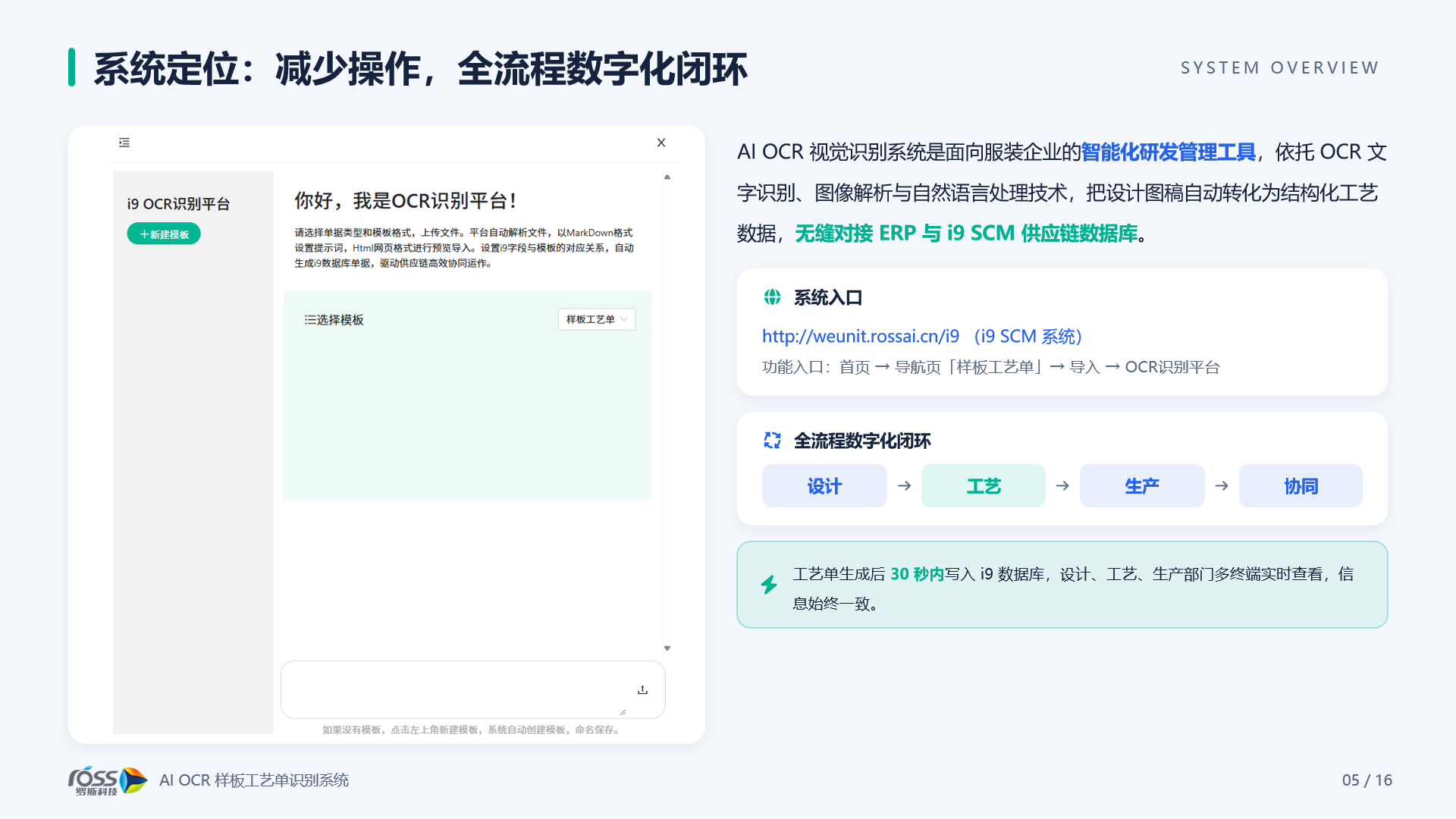Click the 选择模板 label
The width and height of the screenshot is (1456, 819).
click(334, 320)
